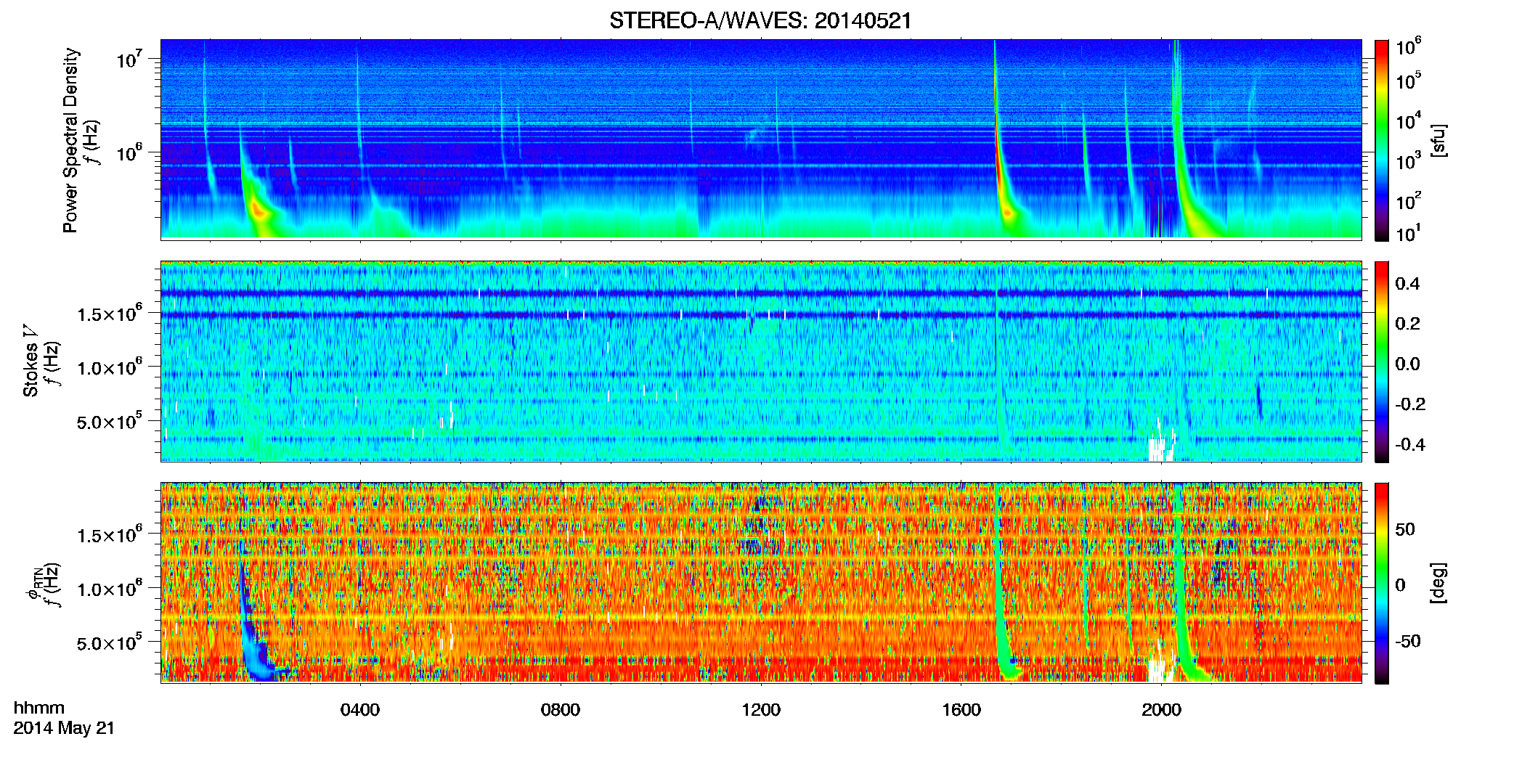This screenshot has height=784, width=1522.
Task: Click the phi RTN angle colorbar
Action: pos(1381,583)
